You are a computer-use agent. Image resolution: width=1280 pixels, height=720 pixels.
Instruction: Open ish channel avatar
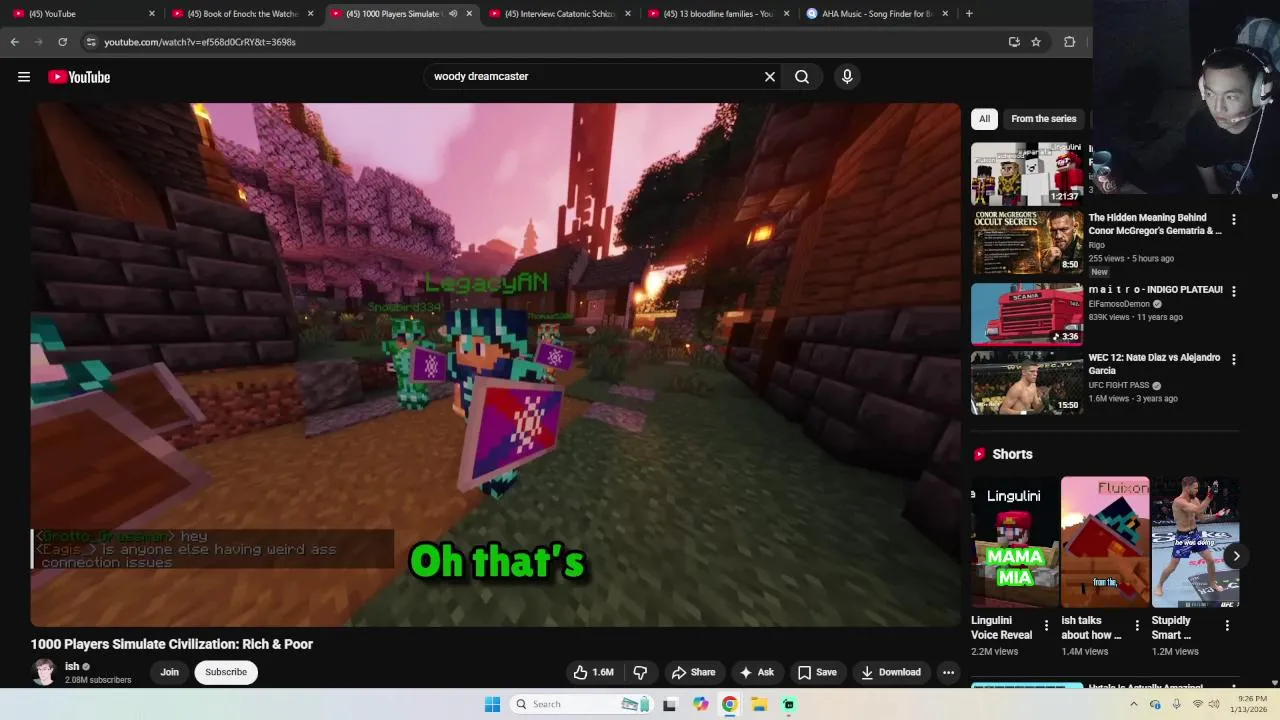tap(44, 672)
